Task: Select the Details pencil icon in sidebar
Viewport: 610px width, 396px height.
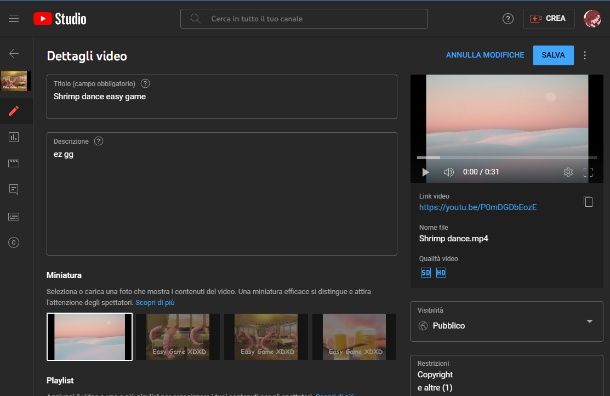Action: coord(14,111)
